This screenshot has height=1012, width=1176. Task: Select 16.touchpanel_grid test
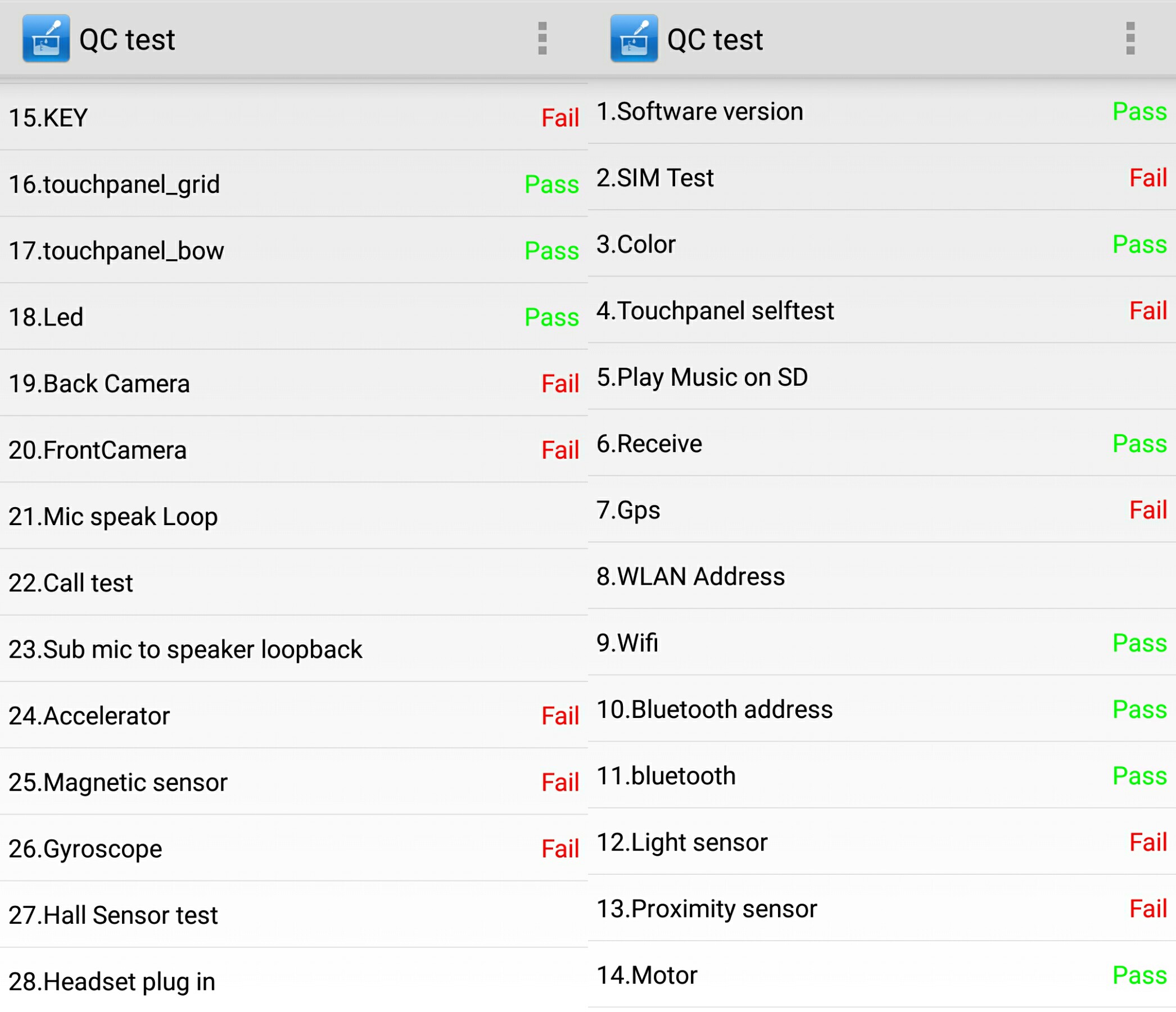[x=293, y=184]
